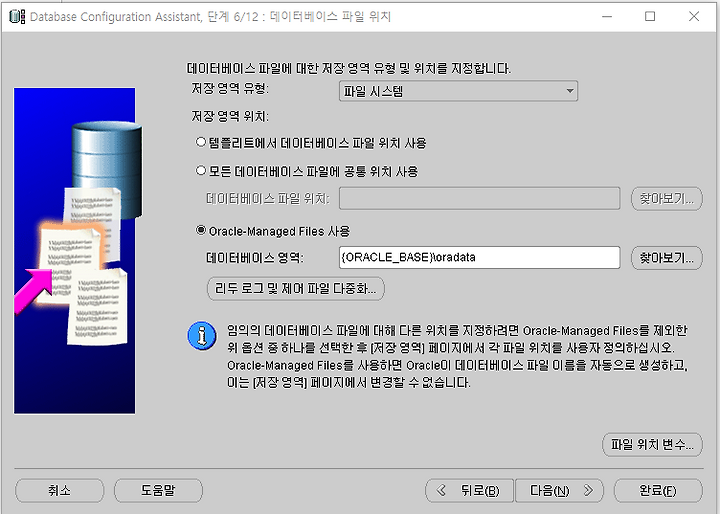Proceed with 다음(N) button
The width and height of the screenshot is (720, 514).
[x=559, y=491]
